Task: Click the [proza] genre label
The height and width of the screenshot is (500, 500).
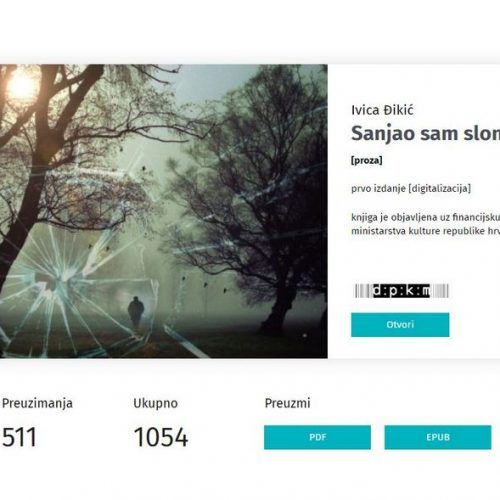Action: [367, 160]
